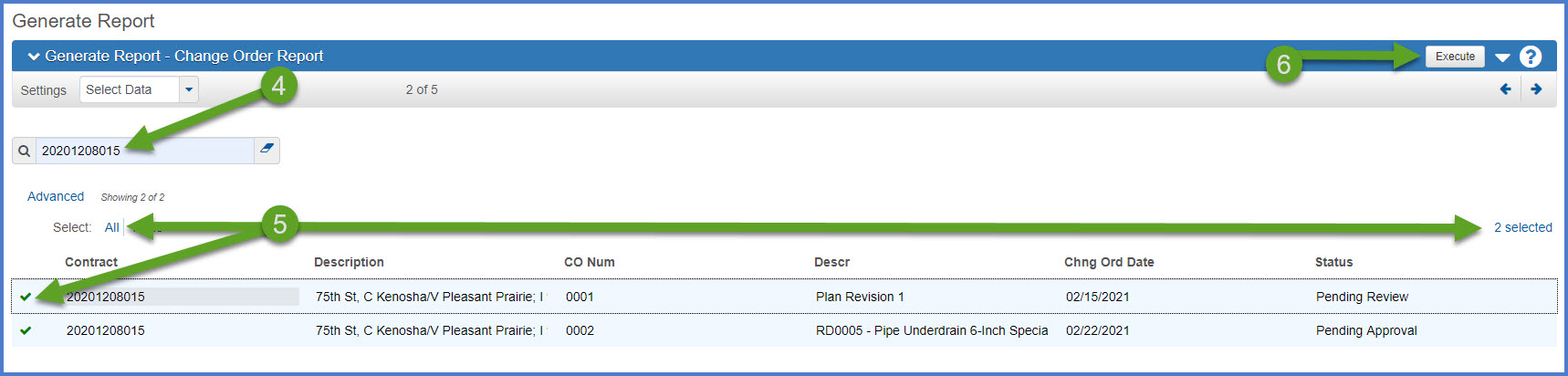Collapse the Generate Report panel chevron
Viewport: 1568px width, 376px height.
pos(34,57)
